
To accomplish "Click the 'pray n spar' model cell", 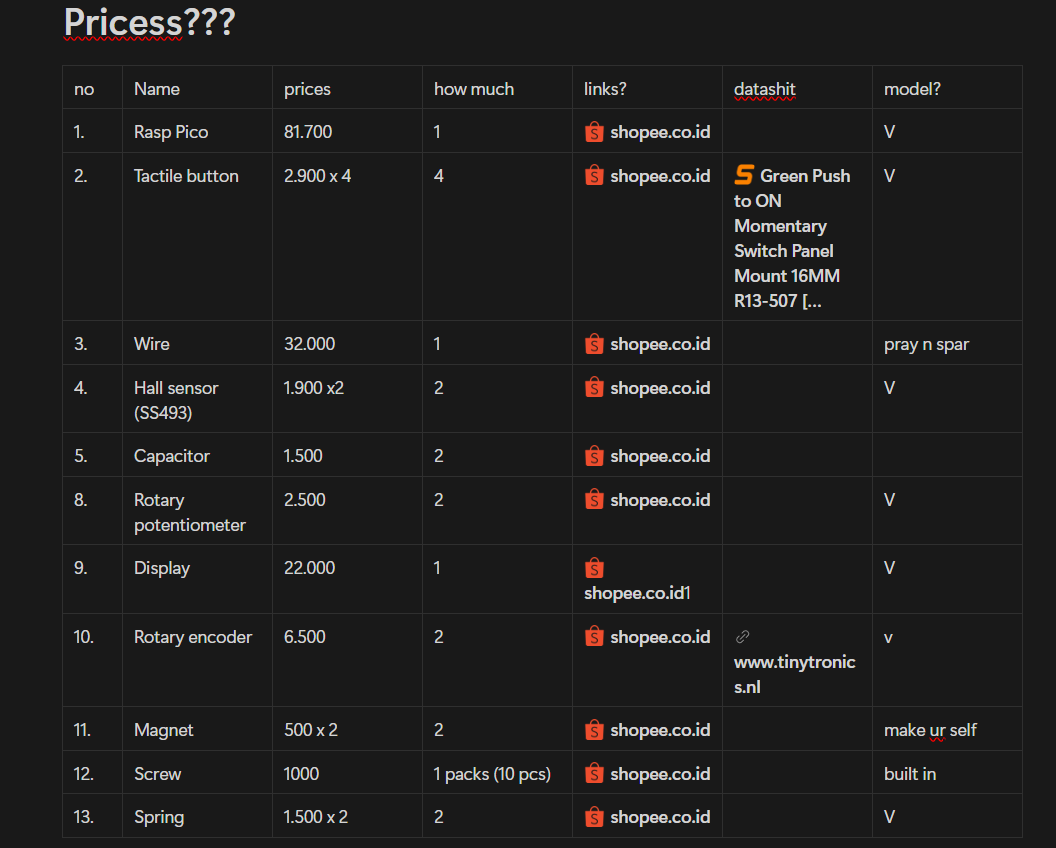I will pos(926,344).
